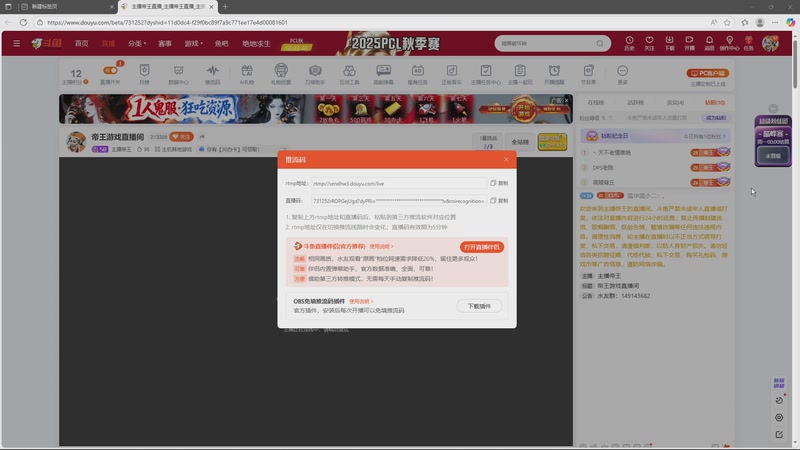Go to 绝地求生 in navigation
Image resolution: width=800 pixels, height=450 pixels.
[x=256, y=43]
